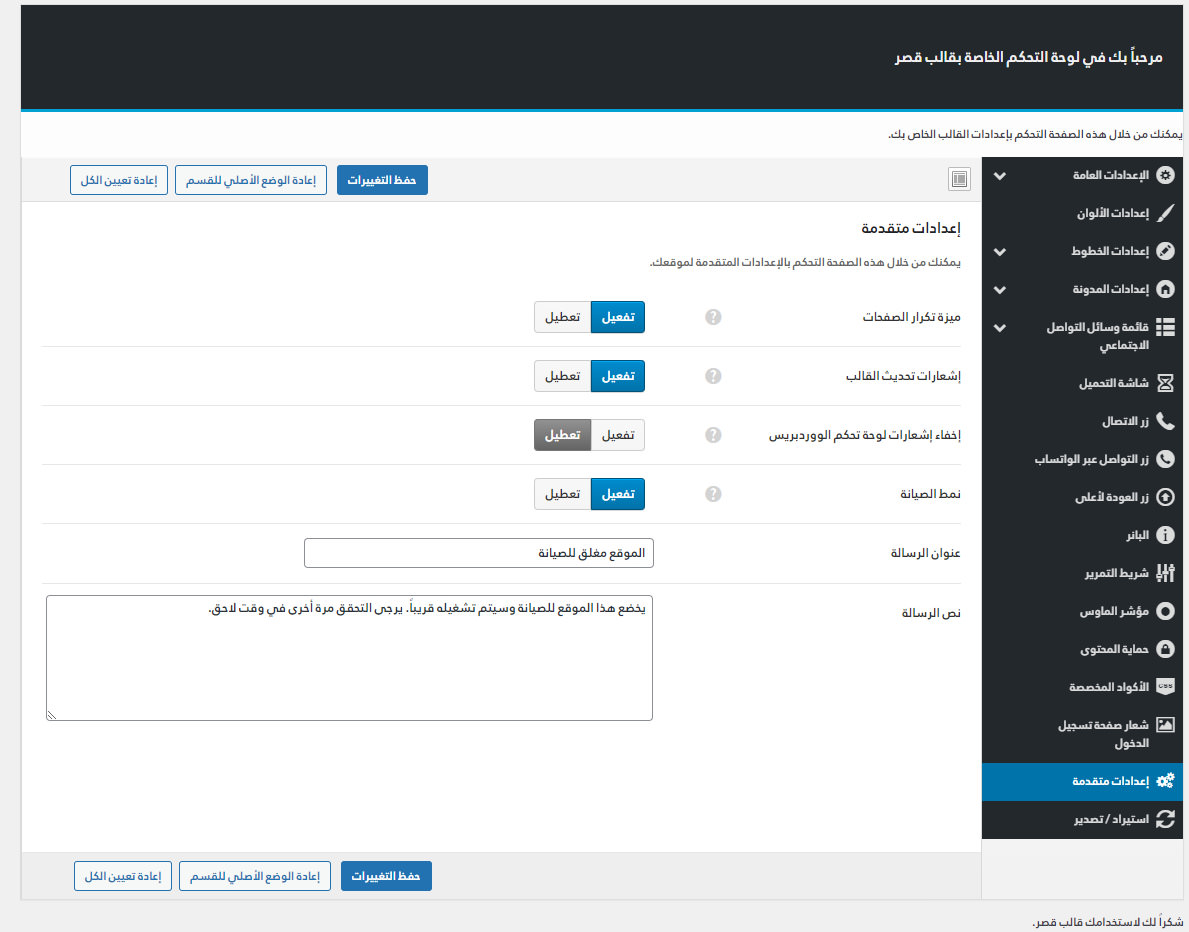Click the lock icon for حماية المحتوى
The image size is (1189, 932).
(1165, 649)
